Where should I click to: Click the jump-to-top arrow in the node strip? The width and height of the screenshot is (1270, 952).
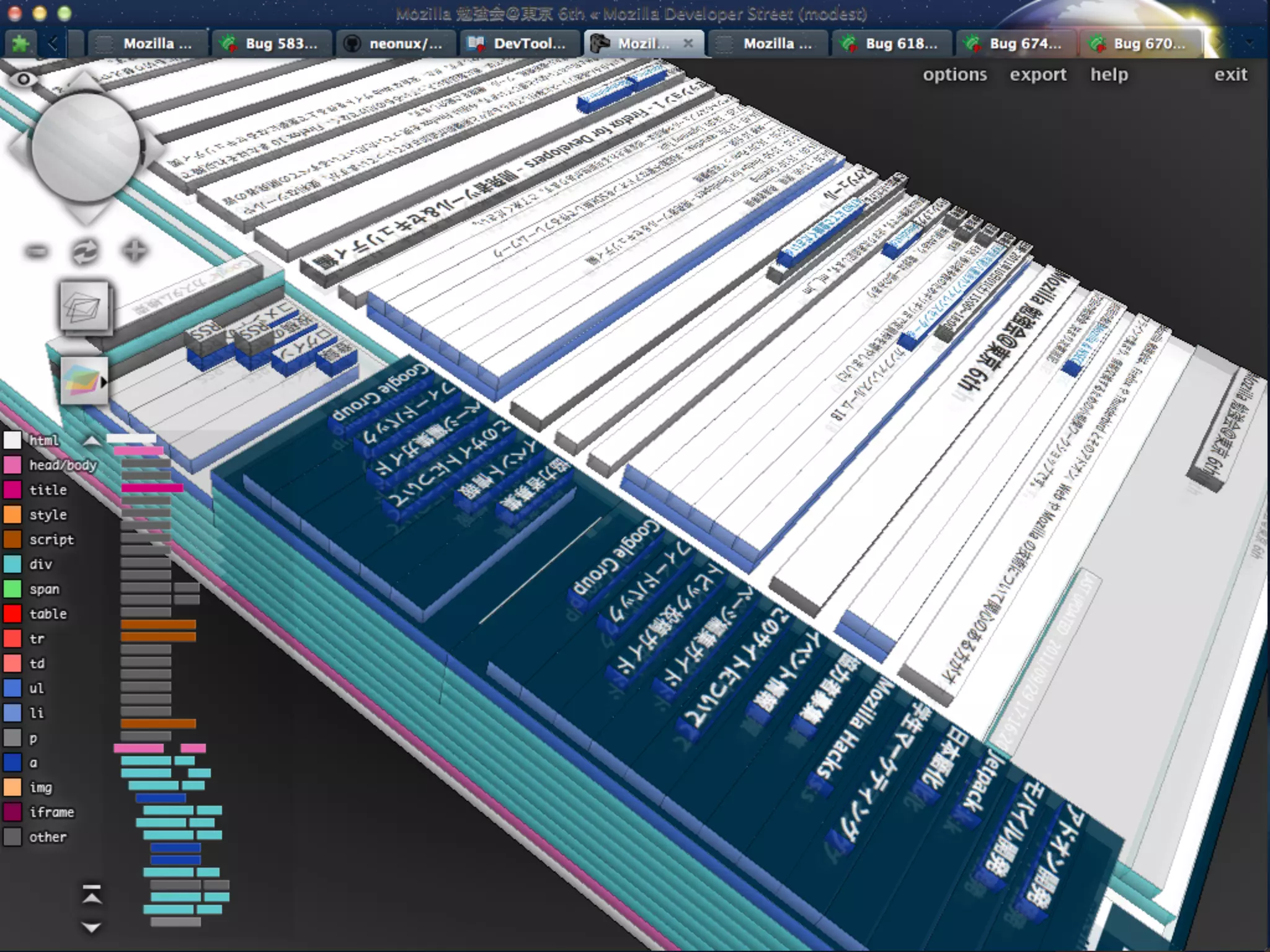pos(92,894)
